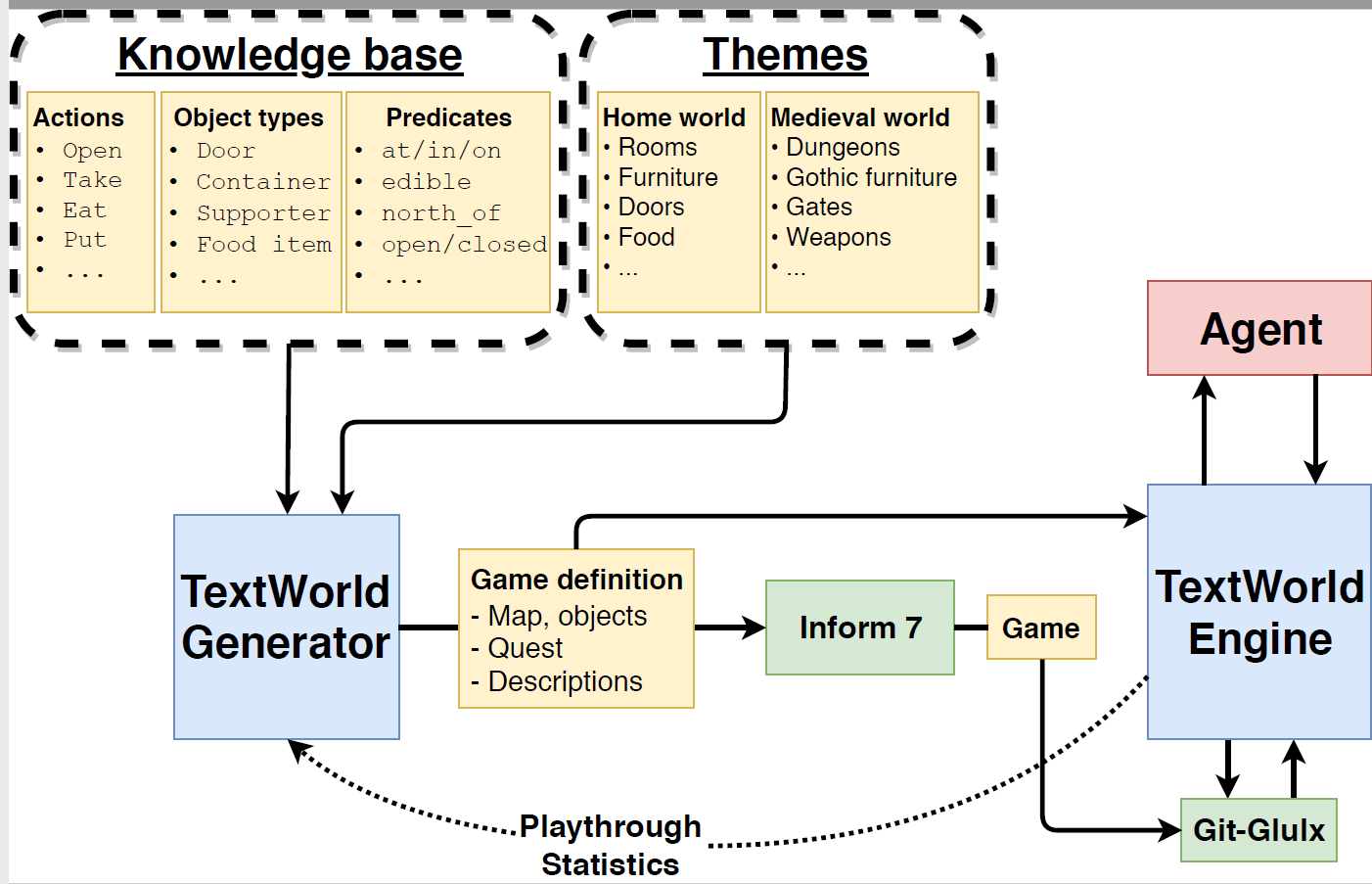The width and height of the screenshot is (1372, 884).
Task: Click the TextWorld Engine block
Action: pos(1259,612)
